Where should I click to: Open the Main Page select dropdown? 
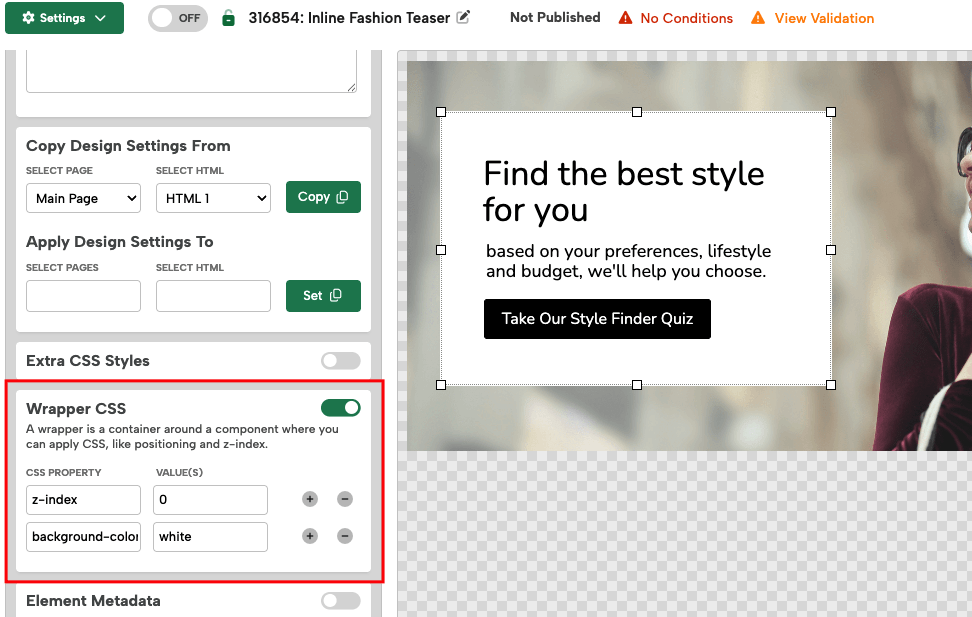click(83, 198)
